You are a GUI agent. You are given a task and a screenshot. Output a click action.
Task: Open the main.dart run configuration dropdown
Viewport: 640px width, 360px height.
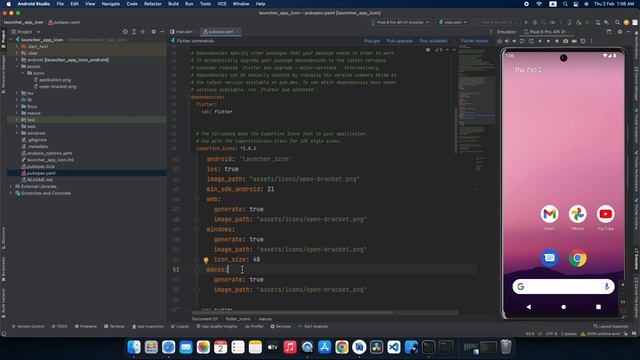pos(453,22)
